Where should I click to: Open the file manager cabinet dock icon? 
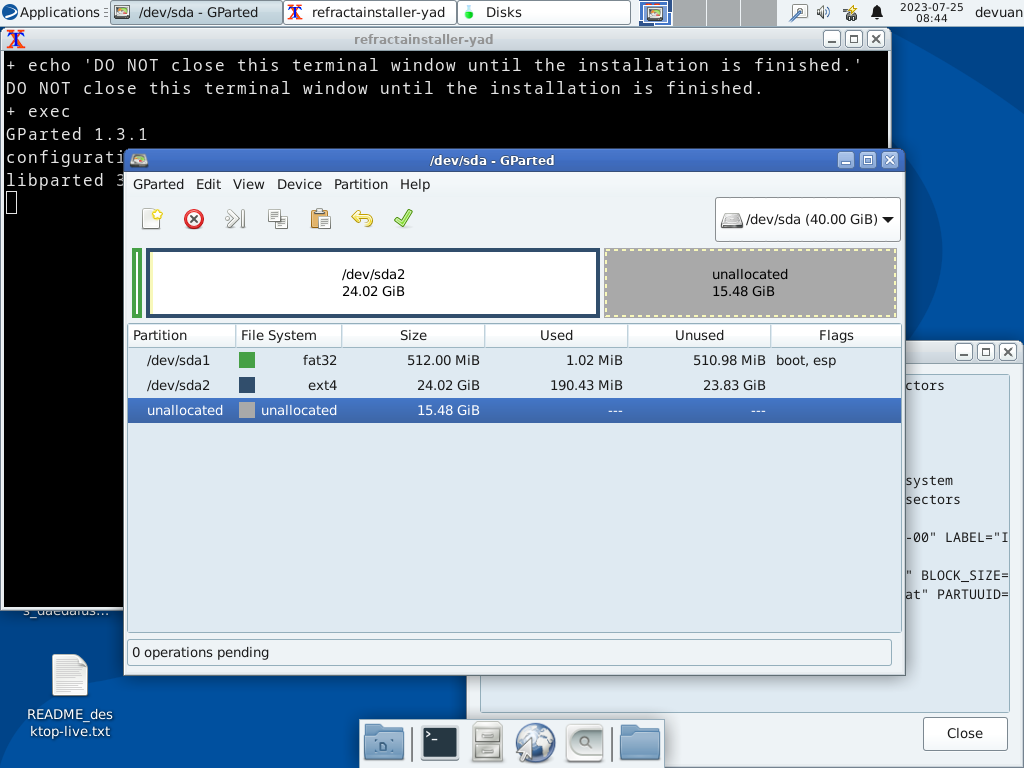point(487,742)
